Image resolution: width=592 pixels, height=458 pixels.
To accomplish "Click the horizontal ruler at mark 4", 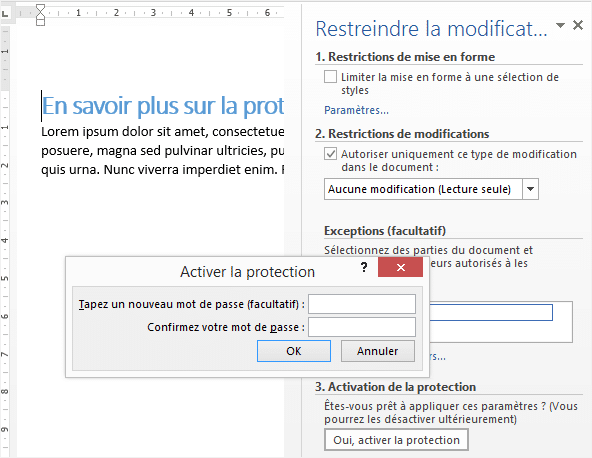I will click(x=191, y=13).
